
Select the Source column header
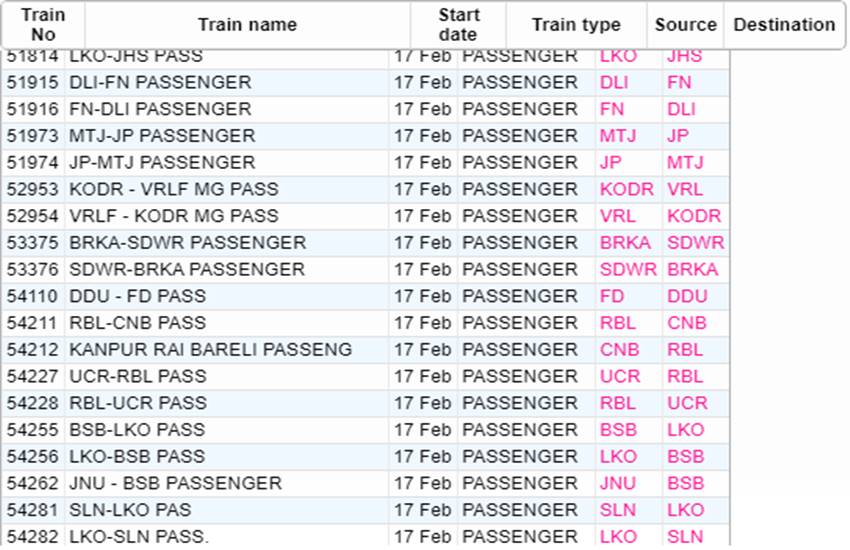click(685, 25)
